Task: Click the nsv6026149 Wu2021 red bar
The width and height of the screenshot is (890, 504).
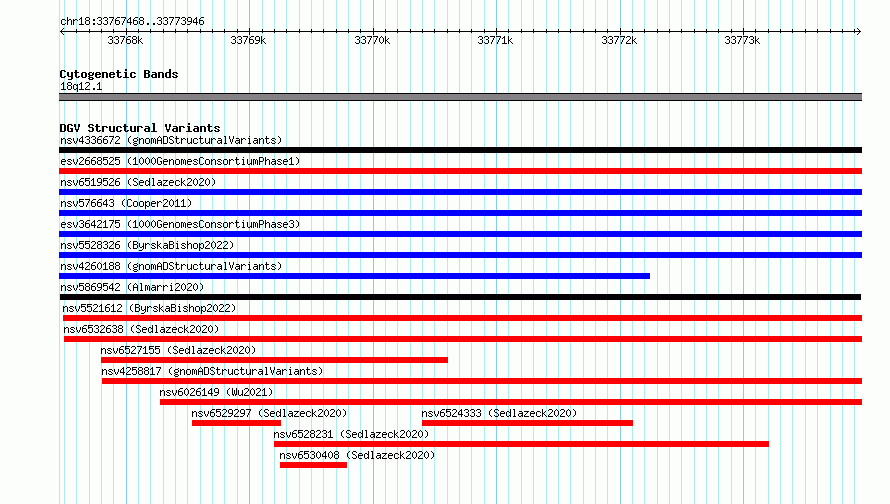Action: pyautogui.click(x=511, y=402)
